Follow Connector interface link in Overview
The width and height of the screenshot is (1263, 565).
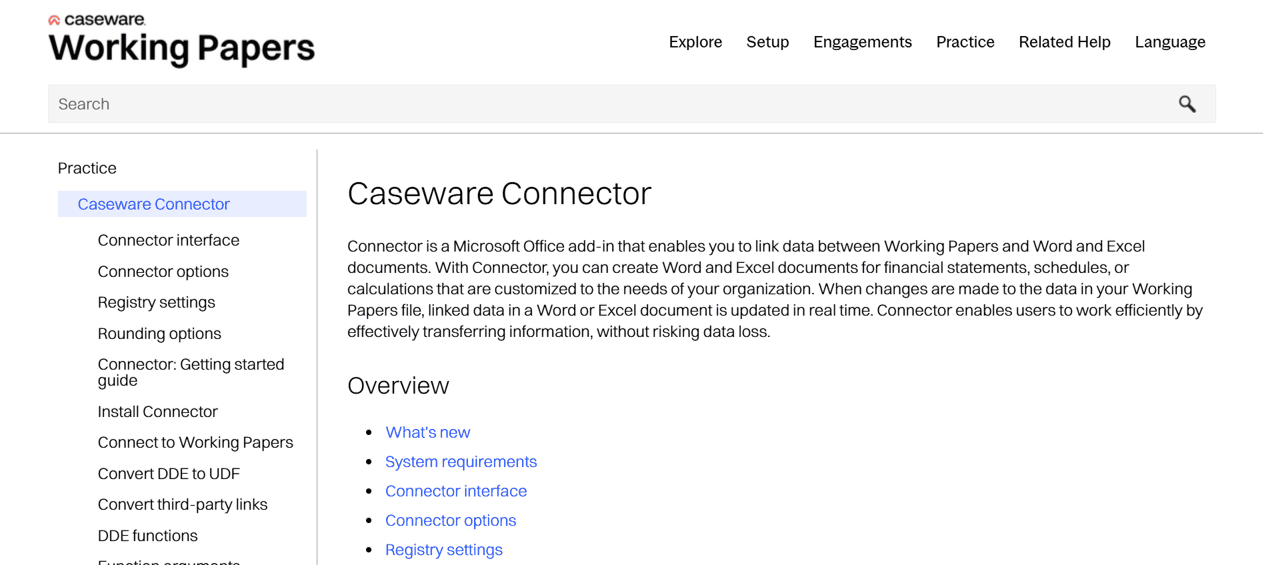pyautogui.click(x=456, y=491)
